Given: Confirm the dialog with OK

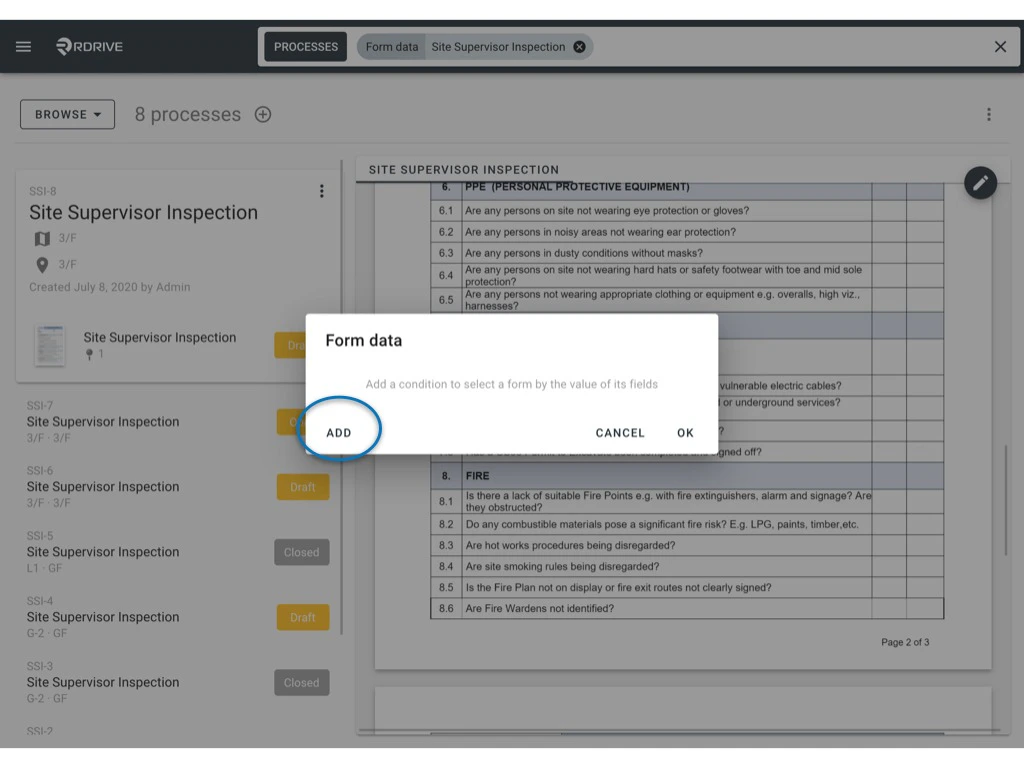Looking at the screenshot, I should (685, 432).
